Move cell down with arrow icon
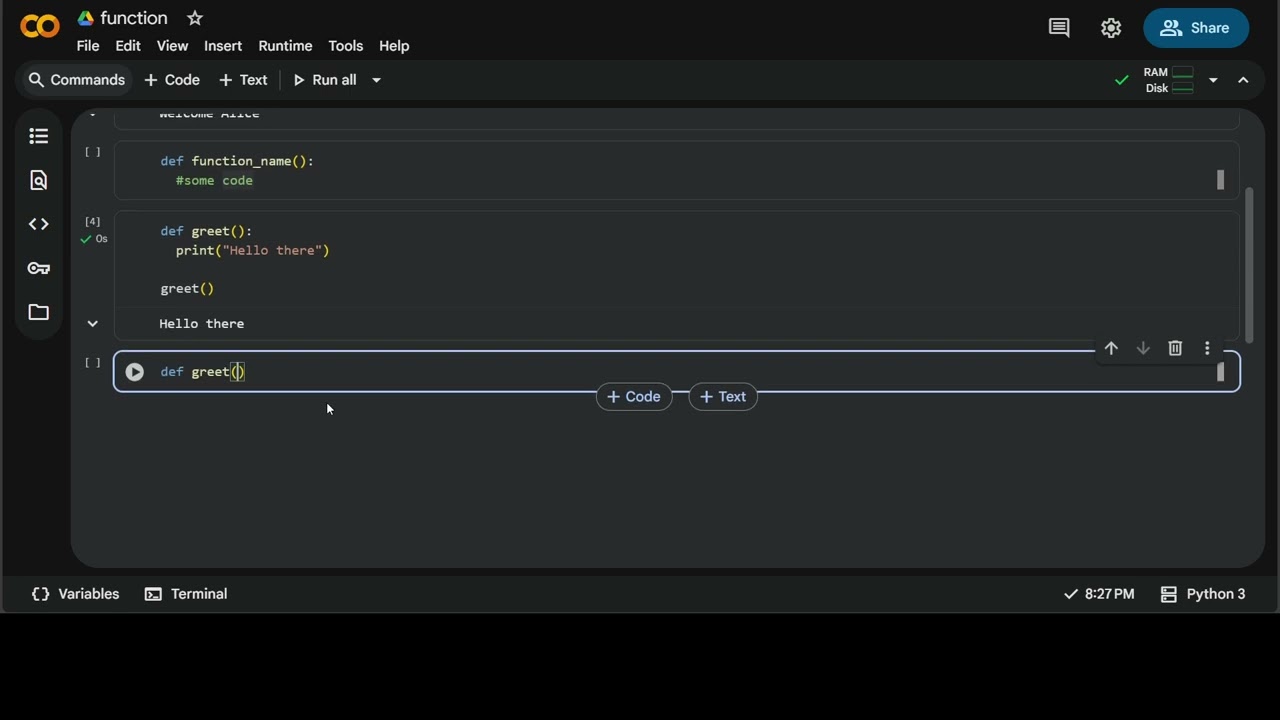 1143,348
